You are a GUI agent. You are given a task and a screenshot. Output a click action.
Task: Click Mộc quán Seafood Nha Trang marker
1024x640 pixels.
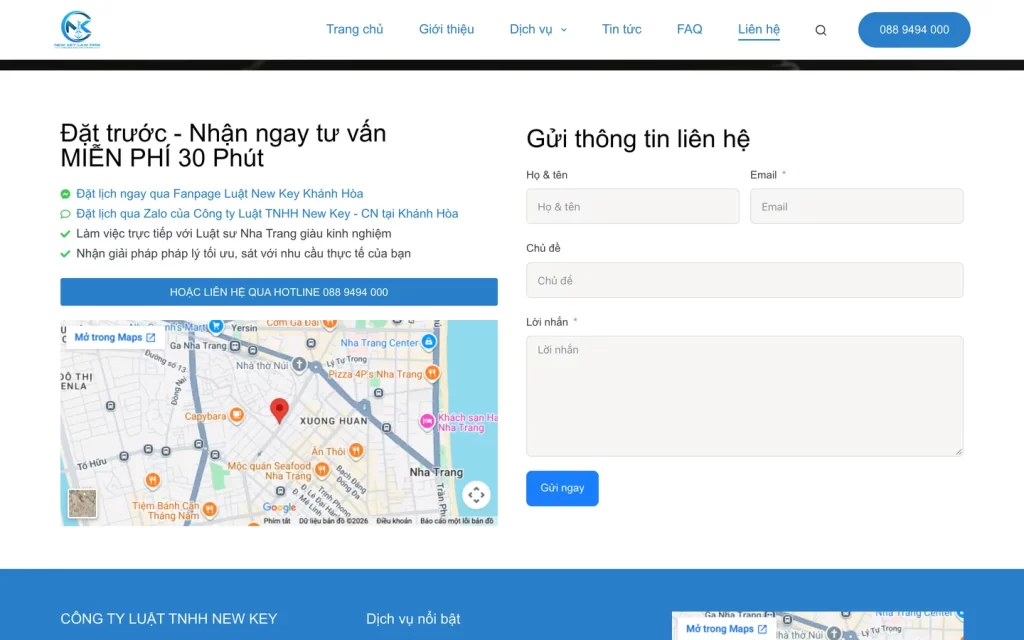(322, 469)
